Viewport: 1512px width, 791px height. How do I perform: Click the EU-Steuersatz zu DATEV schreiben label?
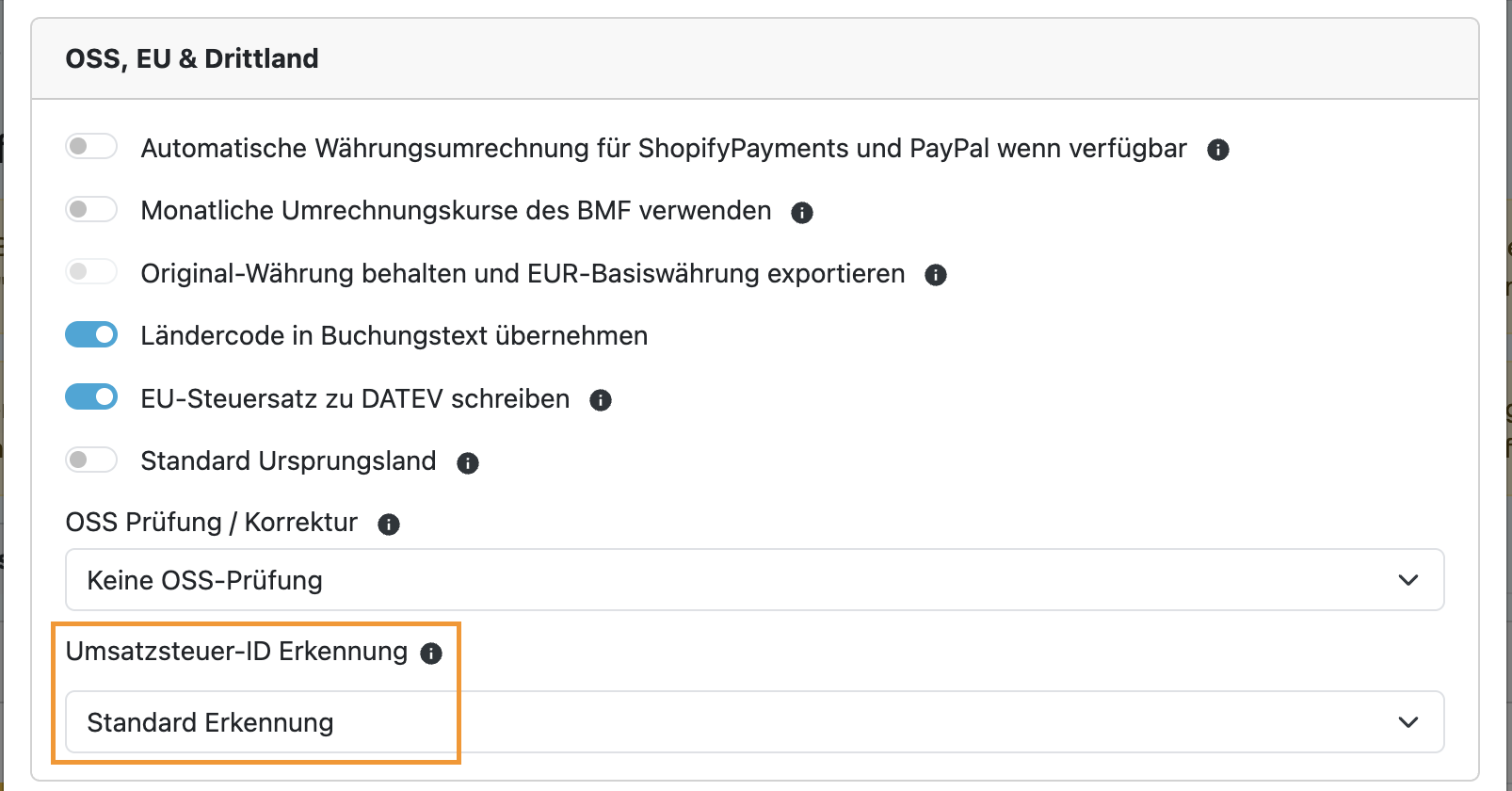(x=355, y=399)
